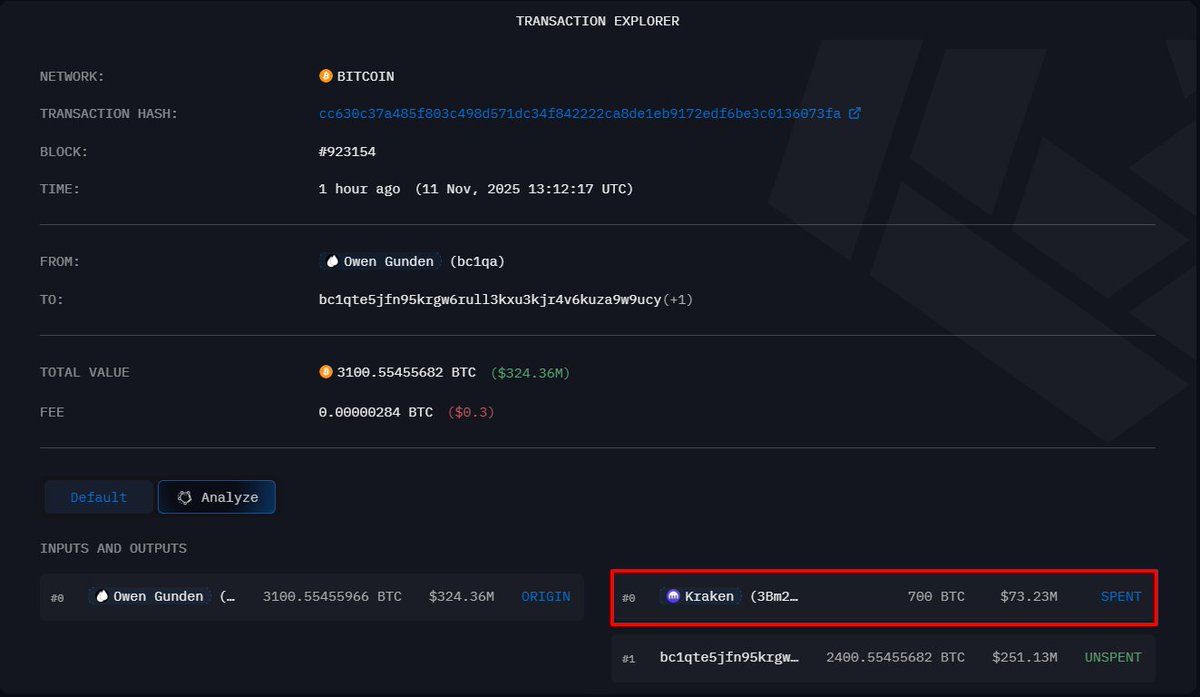This screenshot has height=697, width=1200.
Task: Click the UNSPENT green status indicator
Action: point(1112,657)
